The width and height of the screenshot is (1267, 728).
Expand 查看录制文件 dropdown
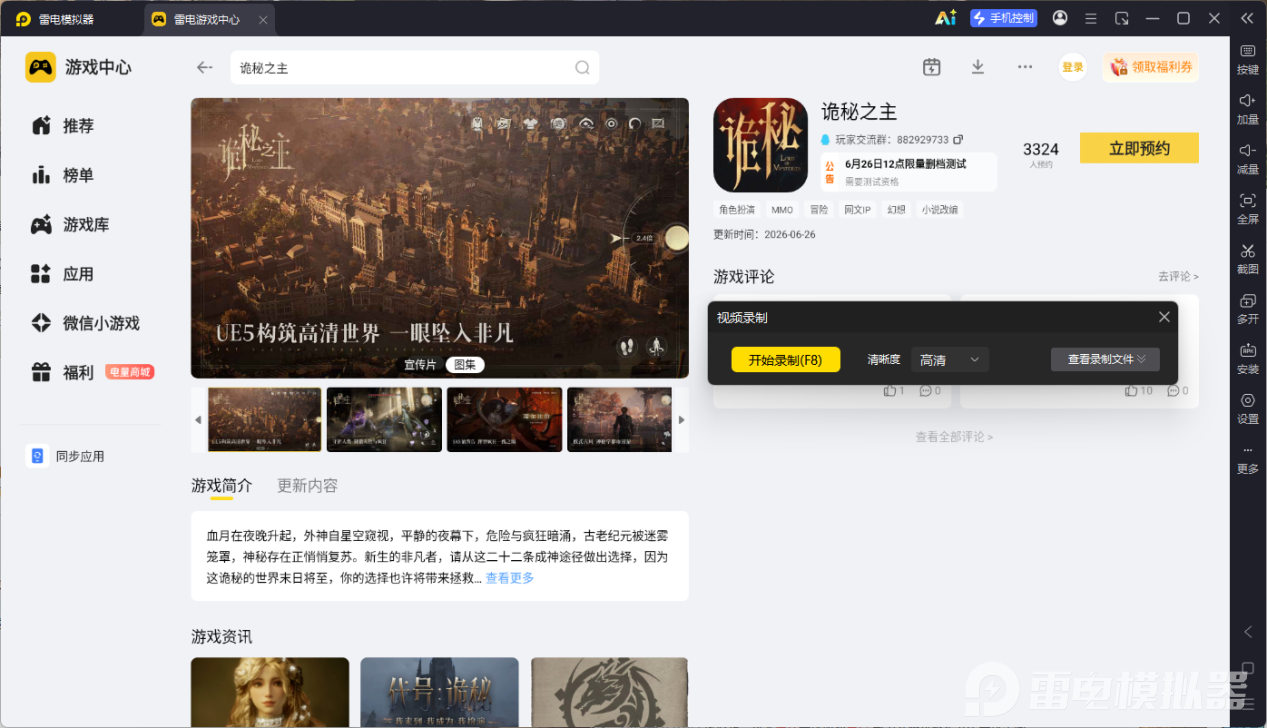(x=1105, y=359)
